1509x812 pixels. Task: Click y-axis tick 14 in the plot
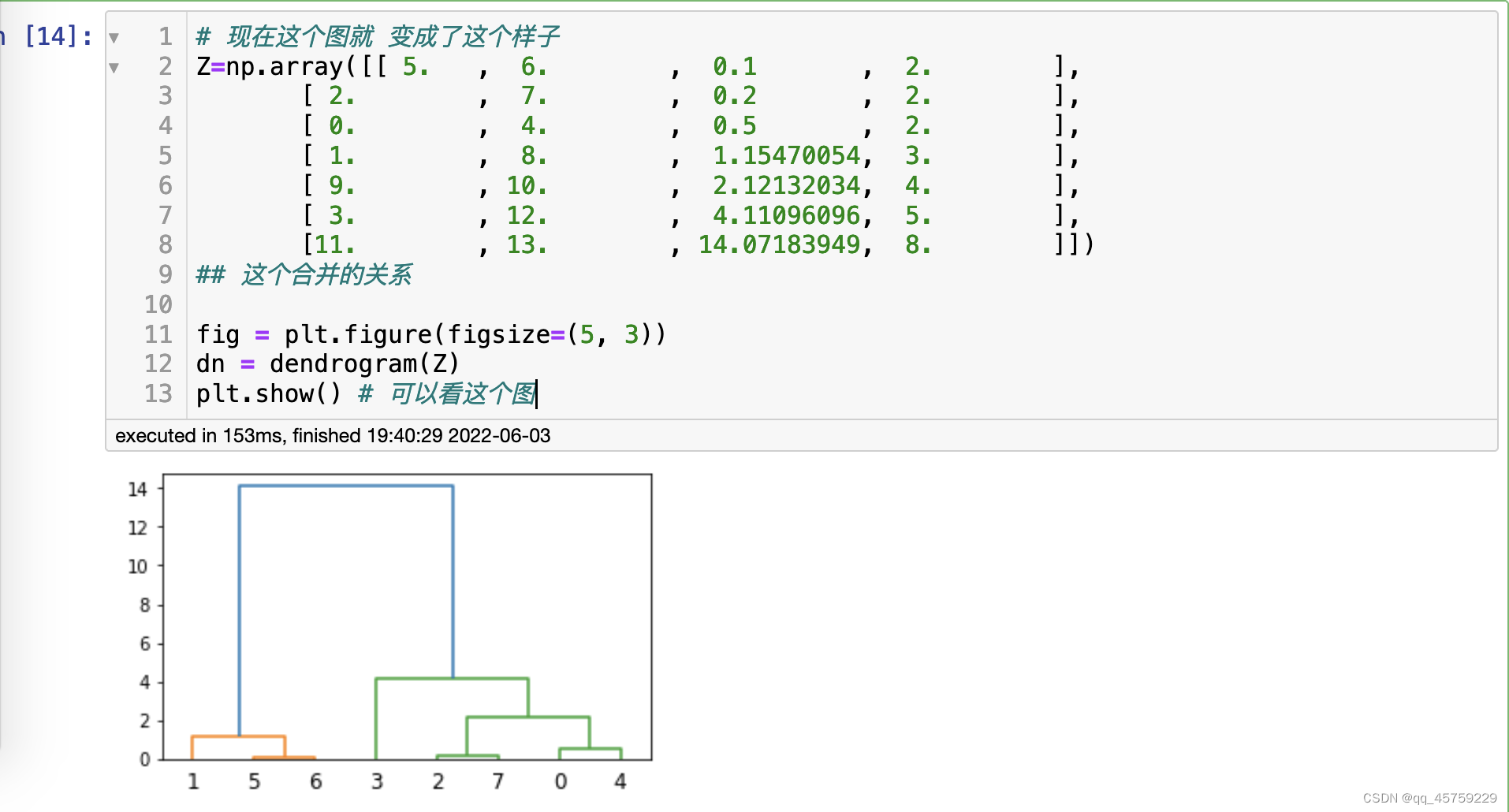pyautogui.click(x=137, y=490)
